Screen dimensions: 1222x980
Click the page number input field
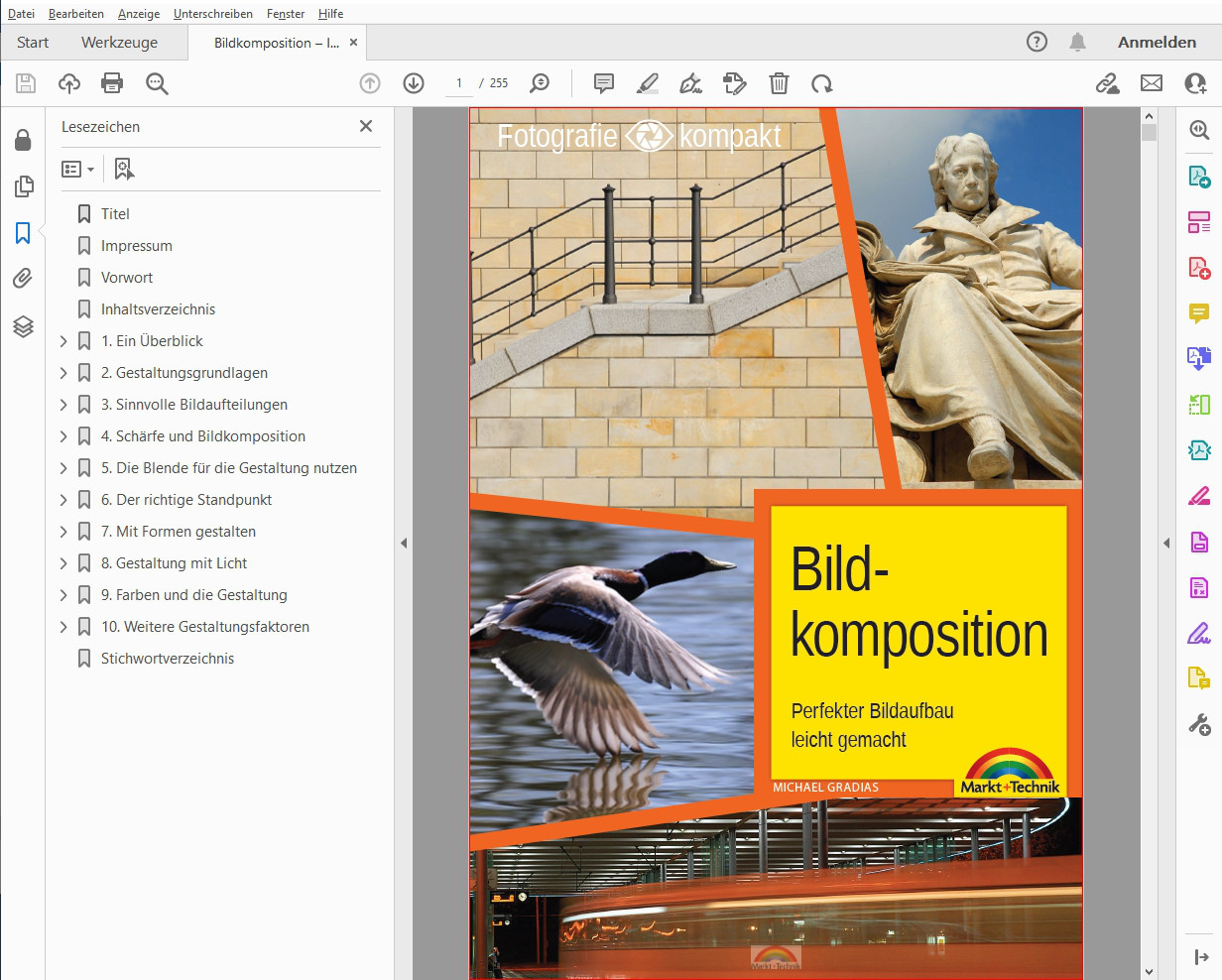click(458, 83)
